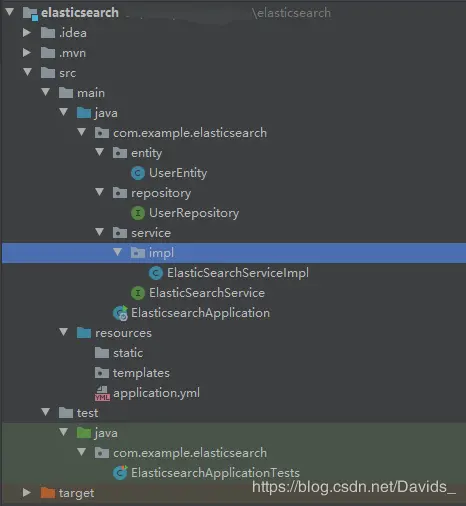
Task: Open the UserEntity class
Action: pos(178,173)
